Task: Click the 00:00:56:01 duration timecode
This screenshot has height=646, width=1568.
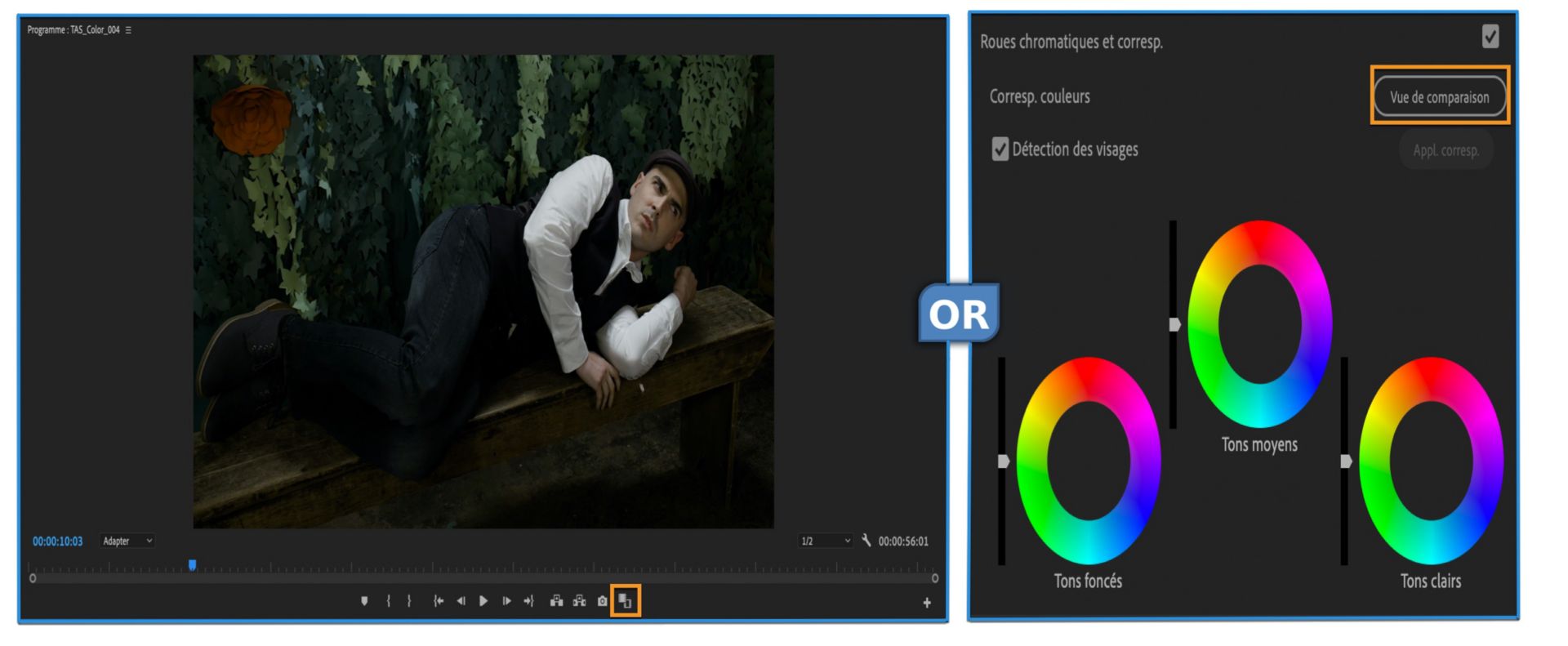Action: click(903, 541)
